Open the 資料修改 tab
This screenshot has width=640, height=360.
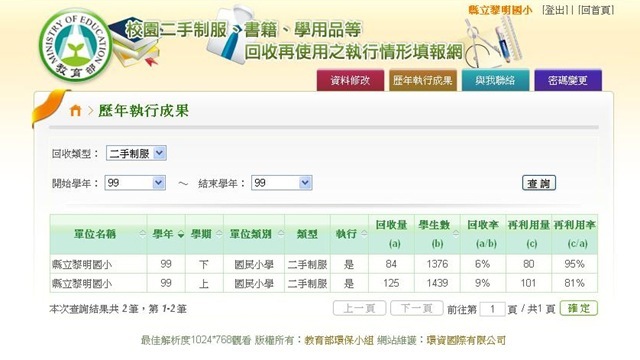(x=350, y=80)
